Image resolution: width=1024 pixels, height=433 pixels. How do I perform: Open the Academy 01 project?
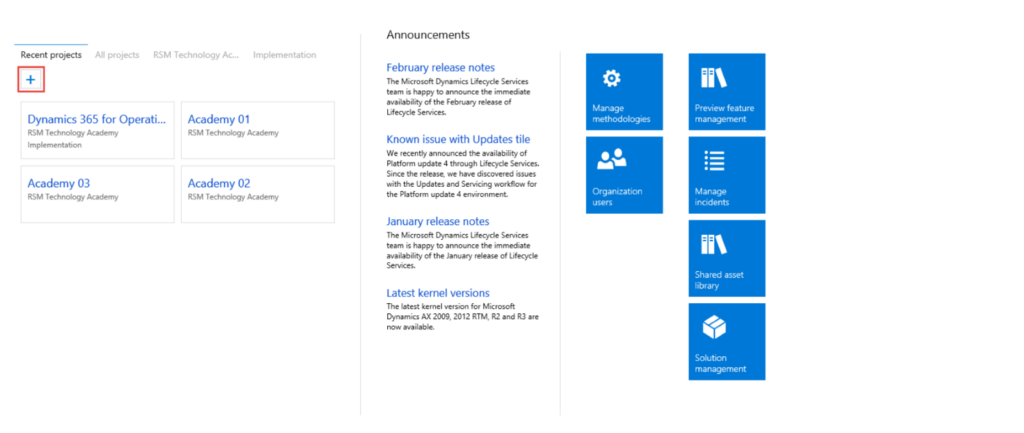(x=258, y=130)
